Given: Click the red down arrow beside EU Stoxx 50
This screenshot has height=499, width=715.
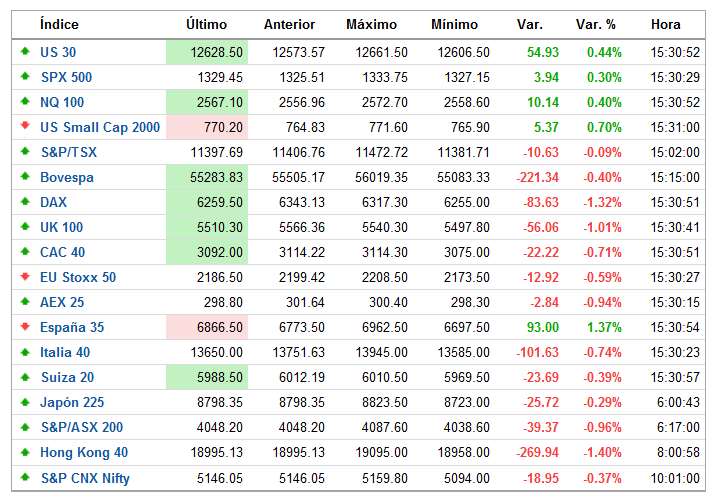Looking at the screenshot, I should (25, 277).
